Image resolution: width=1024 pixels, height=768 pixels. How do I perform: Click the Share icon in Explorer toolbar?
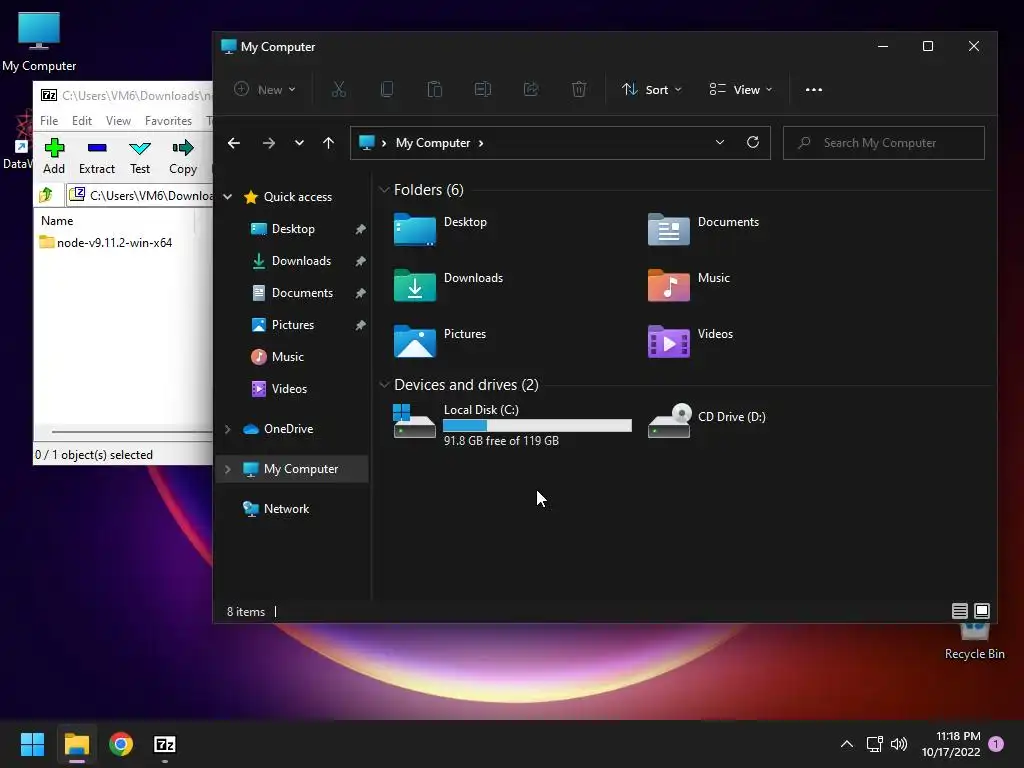pos(531,89)
